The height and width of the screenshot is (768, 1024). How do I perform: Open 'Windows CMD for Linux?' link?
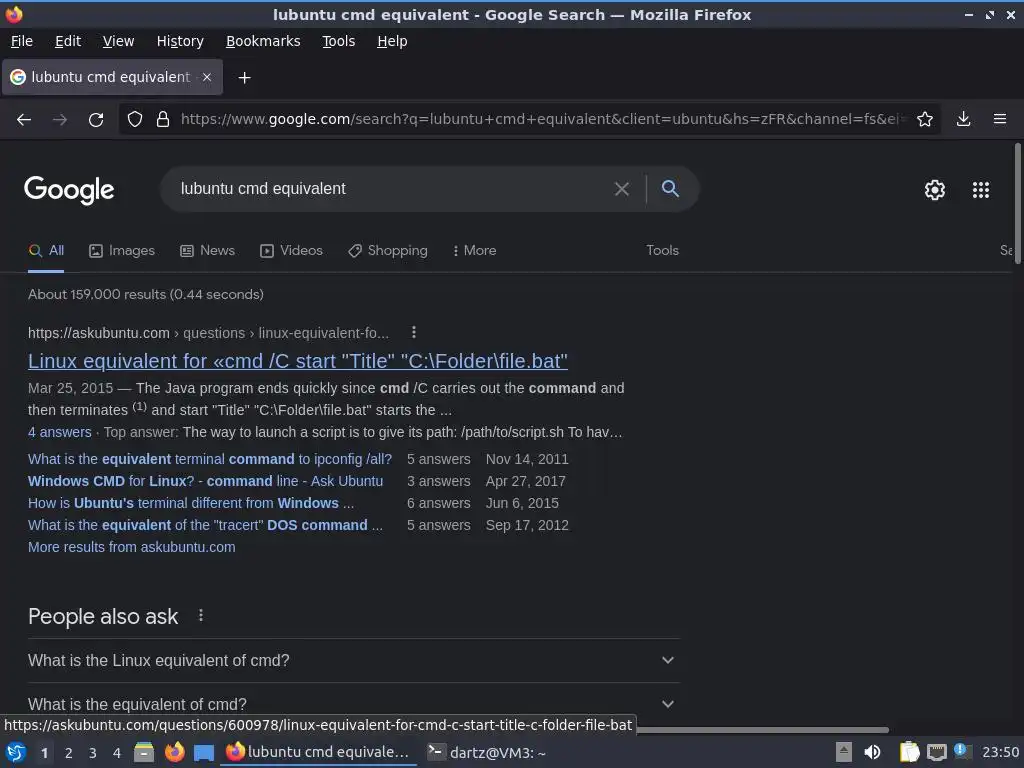205,481
